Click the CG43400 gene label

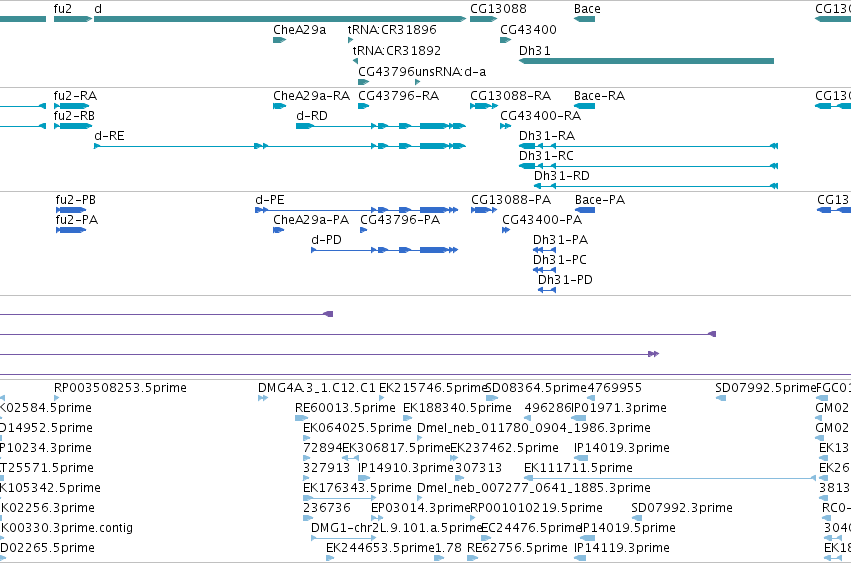[528, 30]
